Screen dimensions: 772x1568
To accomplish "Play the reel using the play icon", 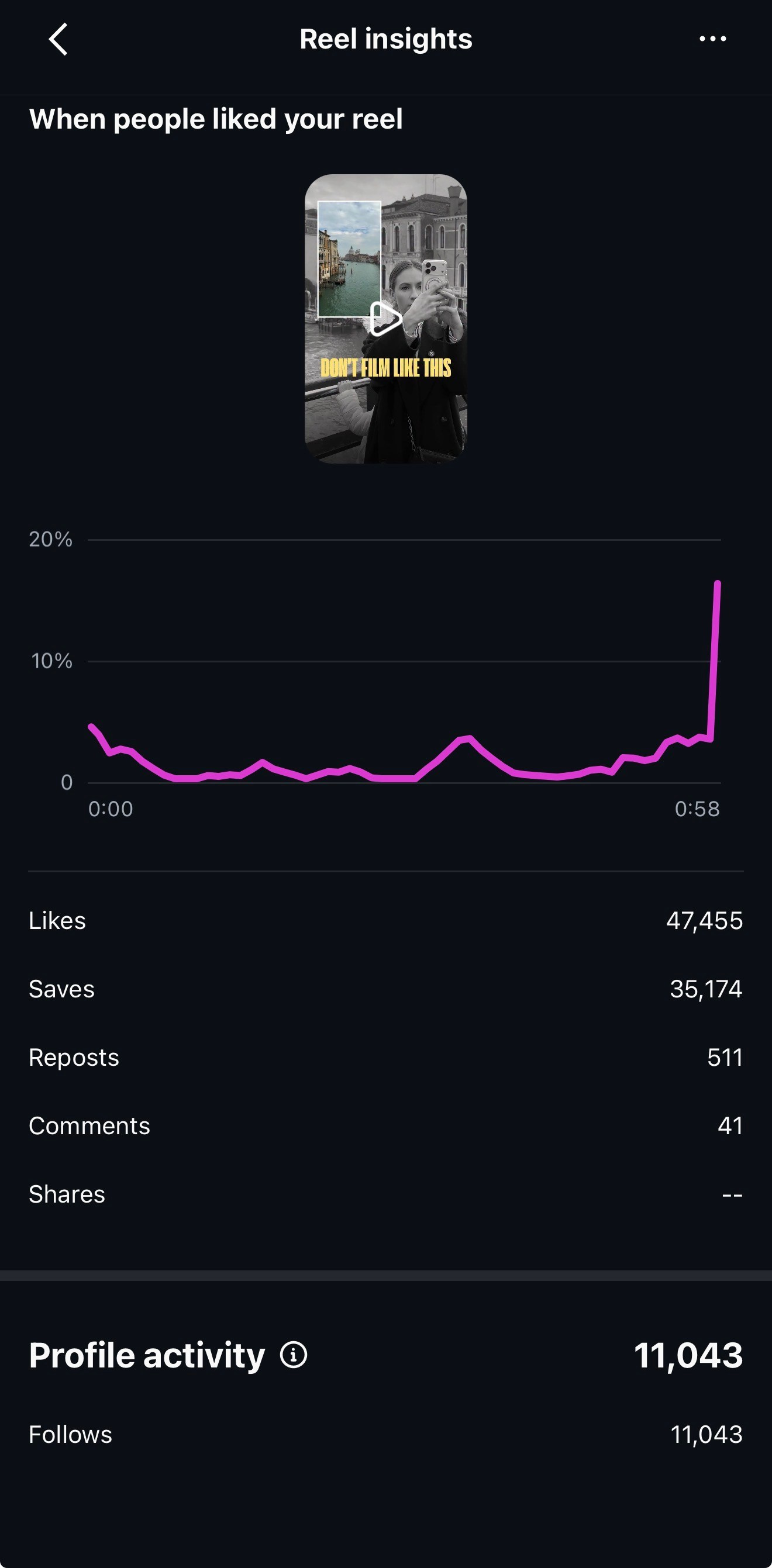I will pyautogui.click(x=385, y=319).
